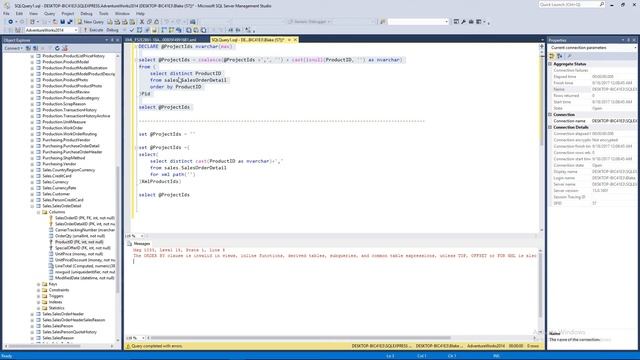Click the Categorized icon in Properties panel
This screenshot has width=640, height=360.
click(x=552, y=56)
